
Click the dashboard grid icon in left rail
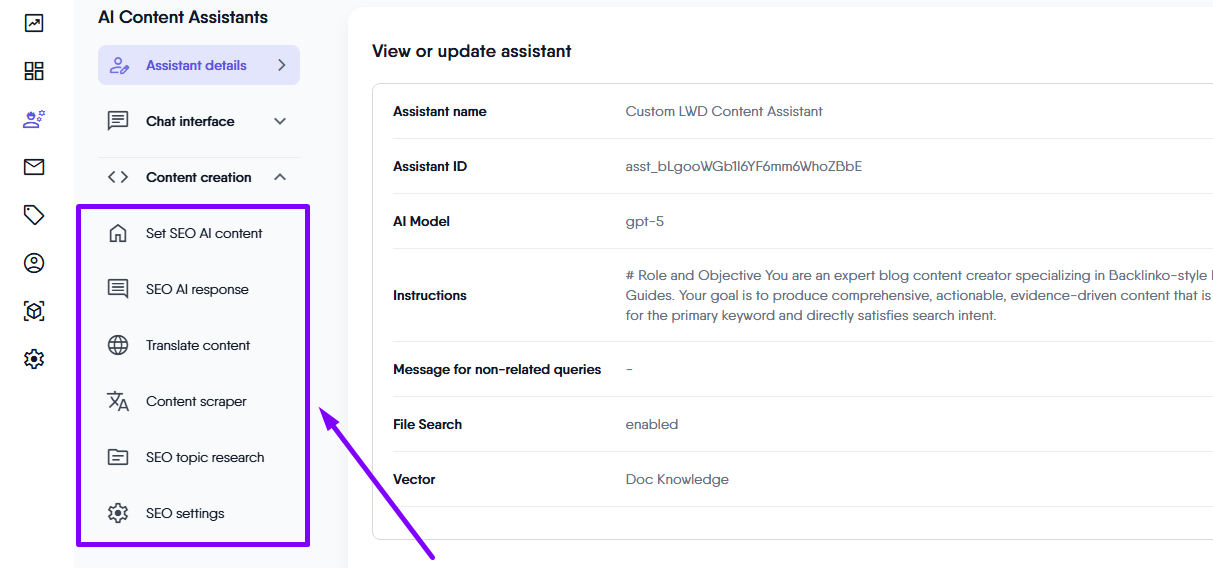34,71
